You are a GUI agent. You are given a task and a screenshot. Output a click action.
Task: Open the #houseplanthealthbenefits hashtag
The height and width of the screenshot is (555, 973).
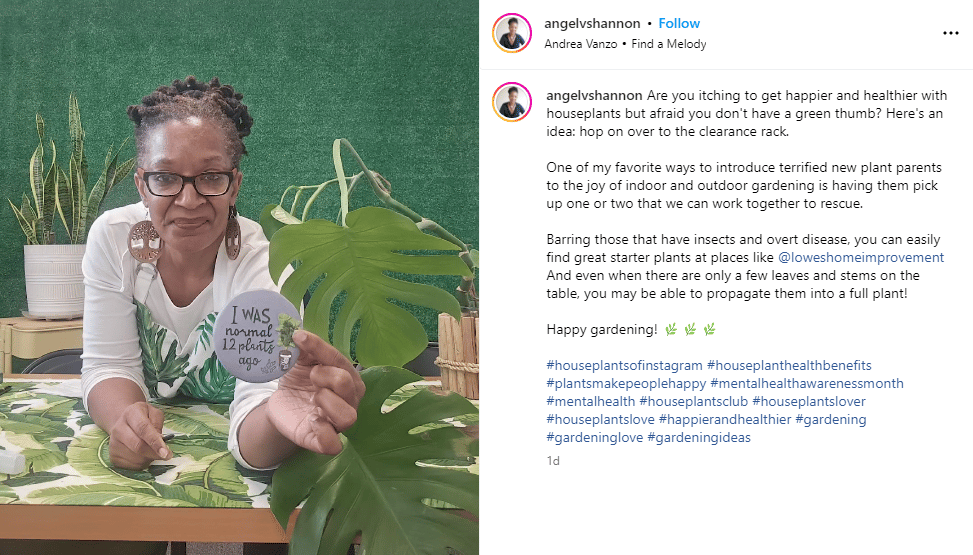(x=789, y=366)
